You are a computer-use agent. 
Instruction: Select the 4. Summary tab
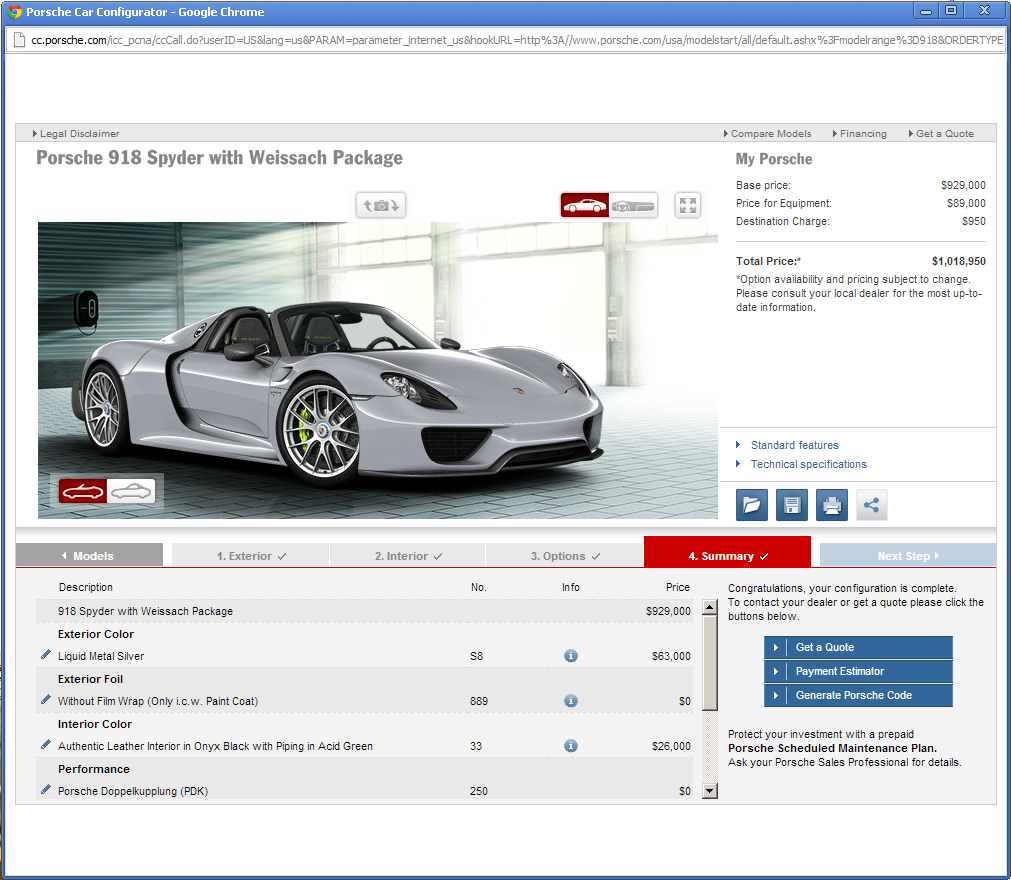pos(727,552)
